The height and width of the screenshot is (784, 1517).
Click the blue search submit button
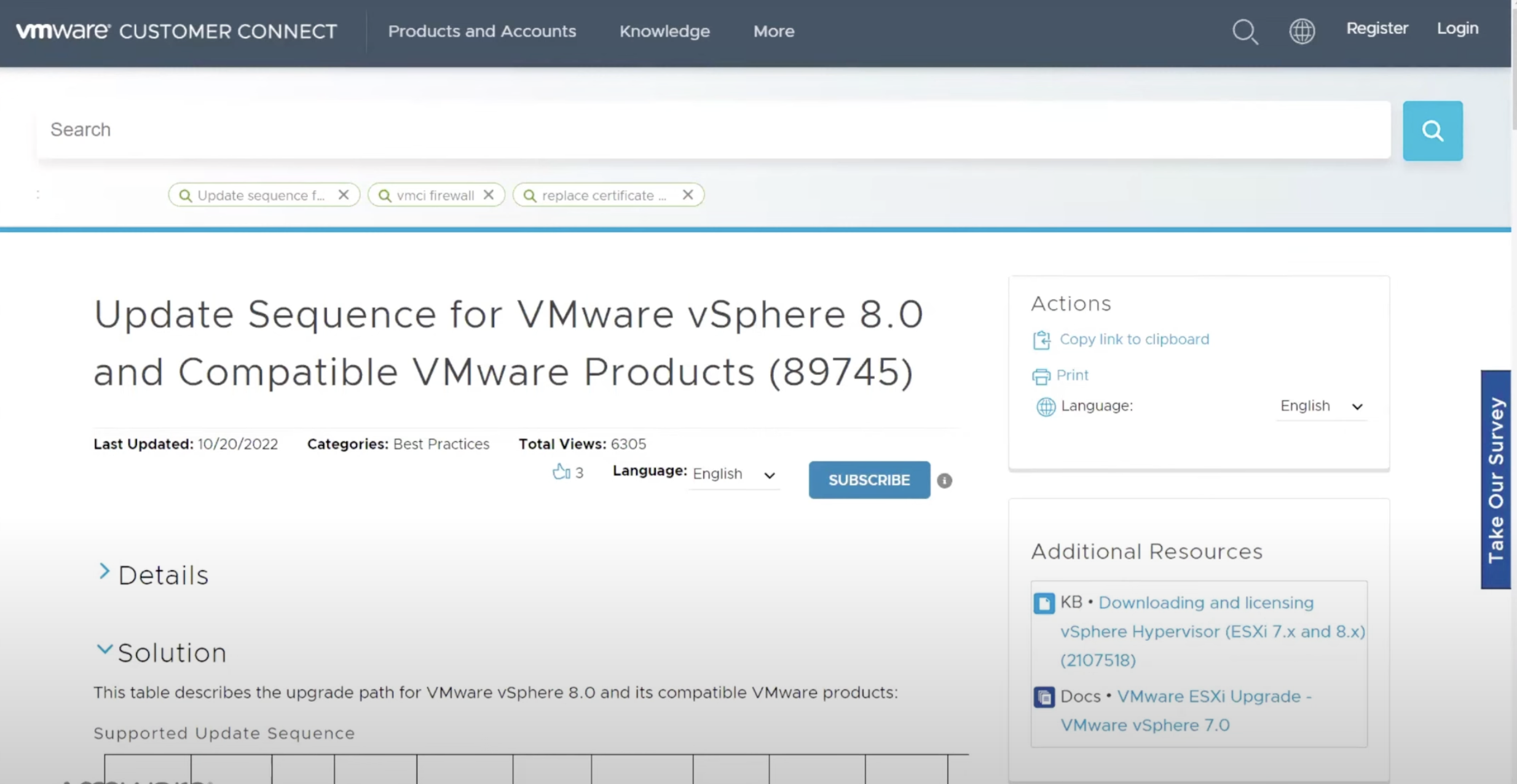1432,130
